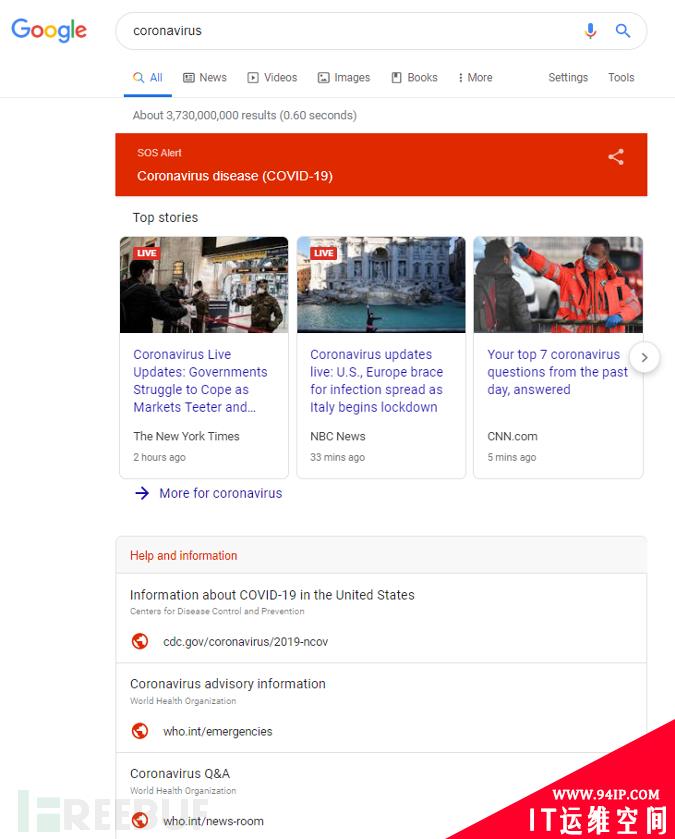
Task: Click the NBC News source label
Action: click(338, 436)
